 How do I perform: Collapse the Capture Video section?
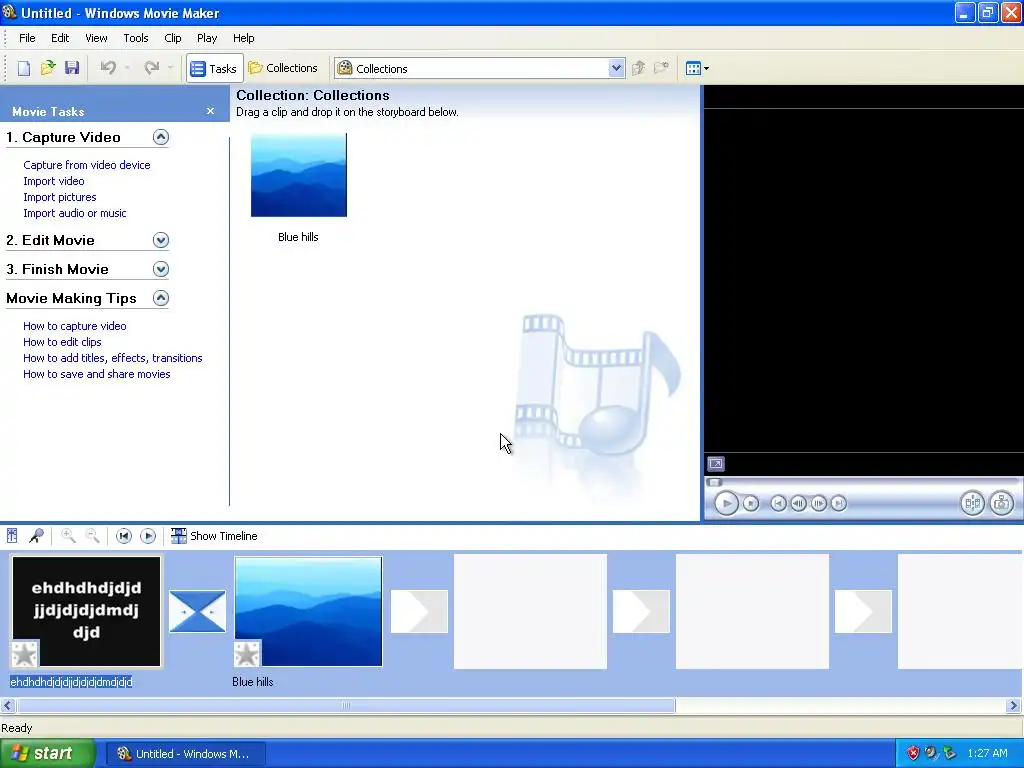[x=161, y=136]
